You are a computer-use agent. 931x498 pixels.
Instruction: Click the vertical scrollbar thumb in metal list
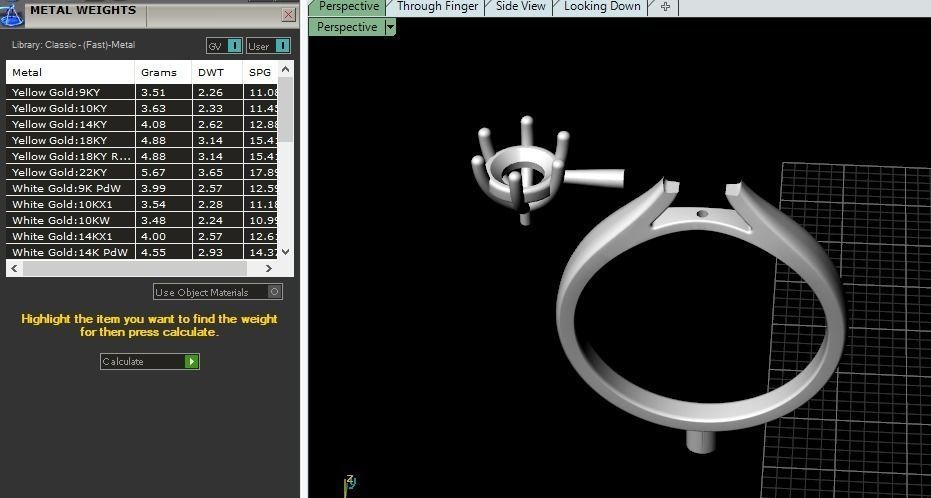pos(286,110)
